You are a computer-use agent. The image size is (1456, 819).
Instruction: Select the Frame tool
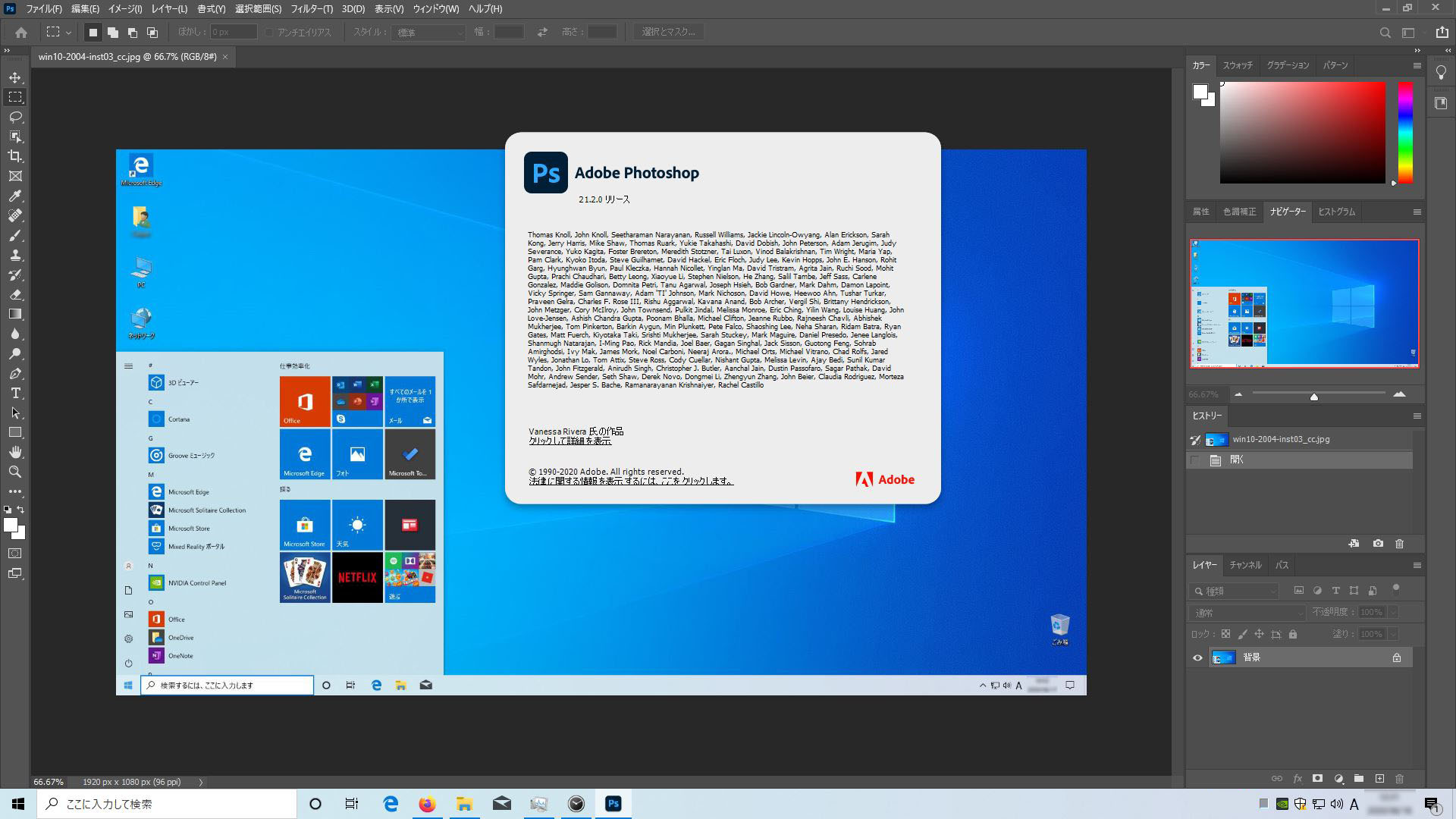coord(15,176)
